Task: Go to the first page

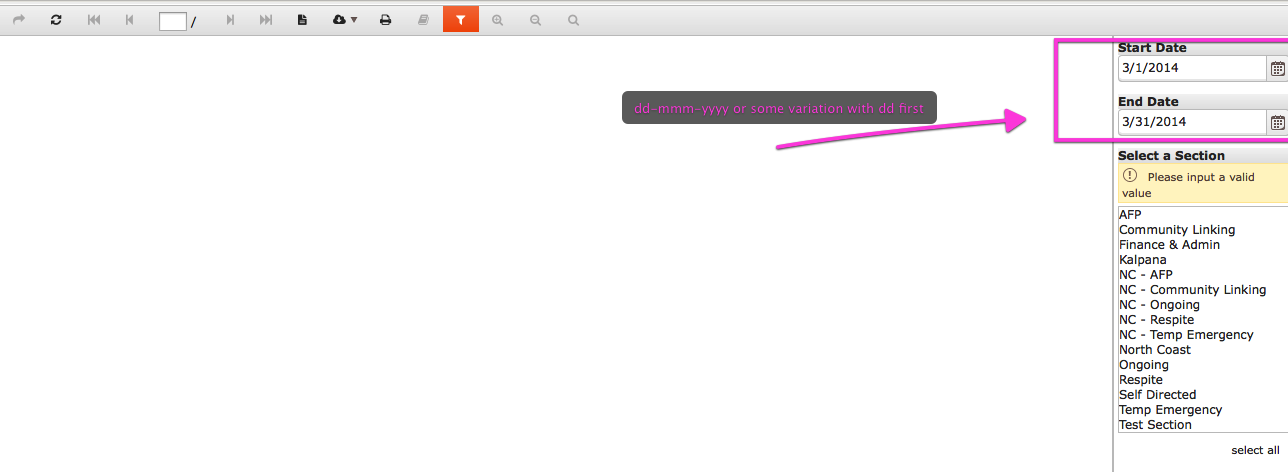Action: pos(94,20)
